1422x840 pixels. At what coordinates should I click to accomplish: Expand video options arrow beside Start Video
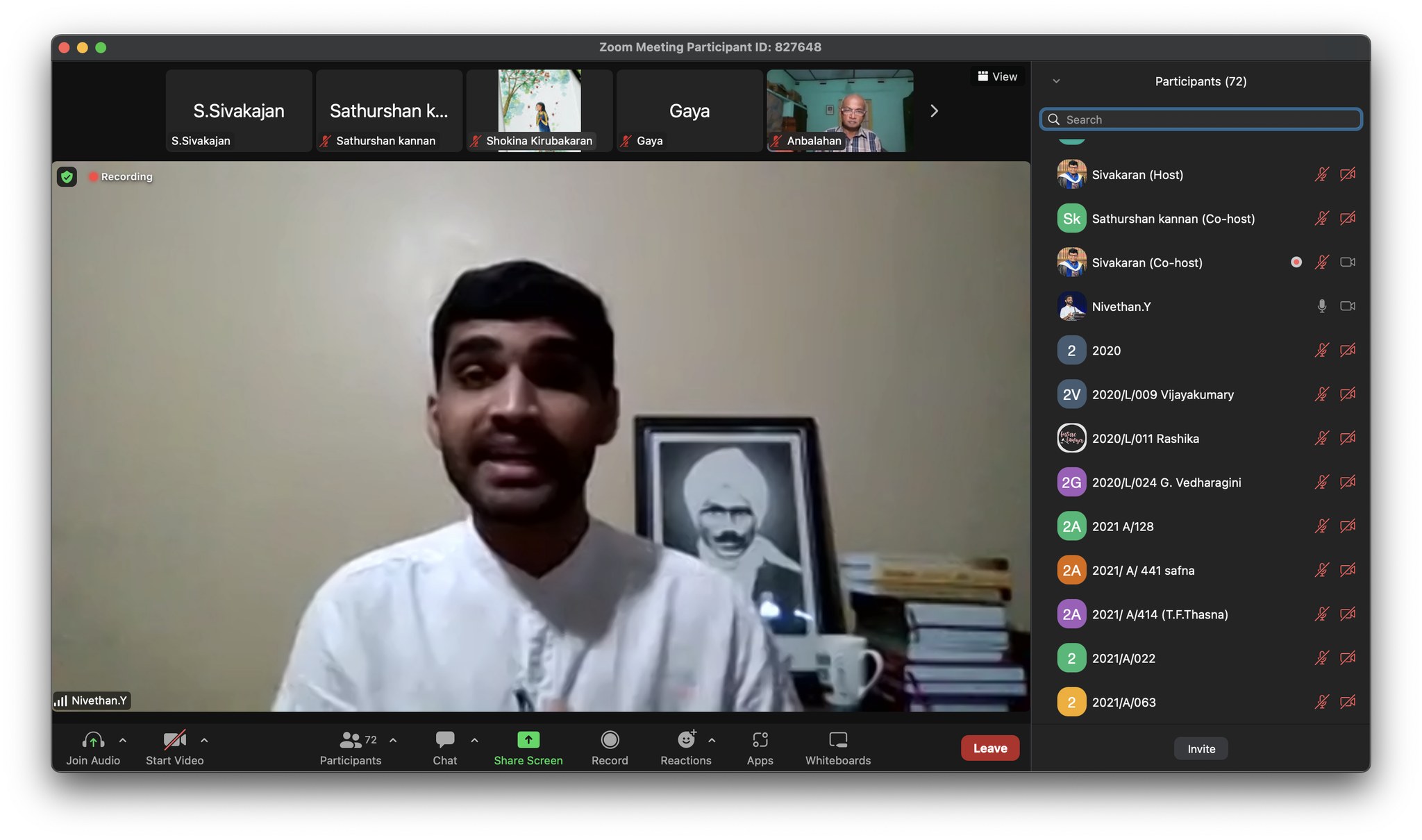204,741
